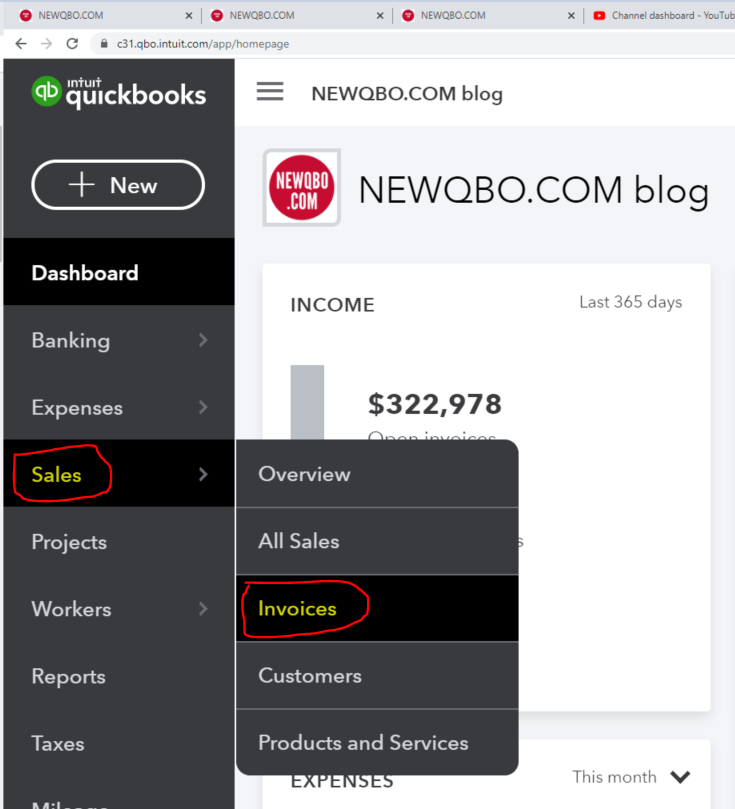Choose Overview from the Sales flyout
735x809 pixels.
tap(377, 474)
